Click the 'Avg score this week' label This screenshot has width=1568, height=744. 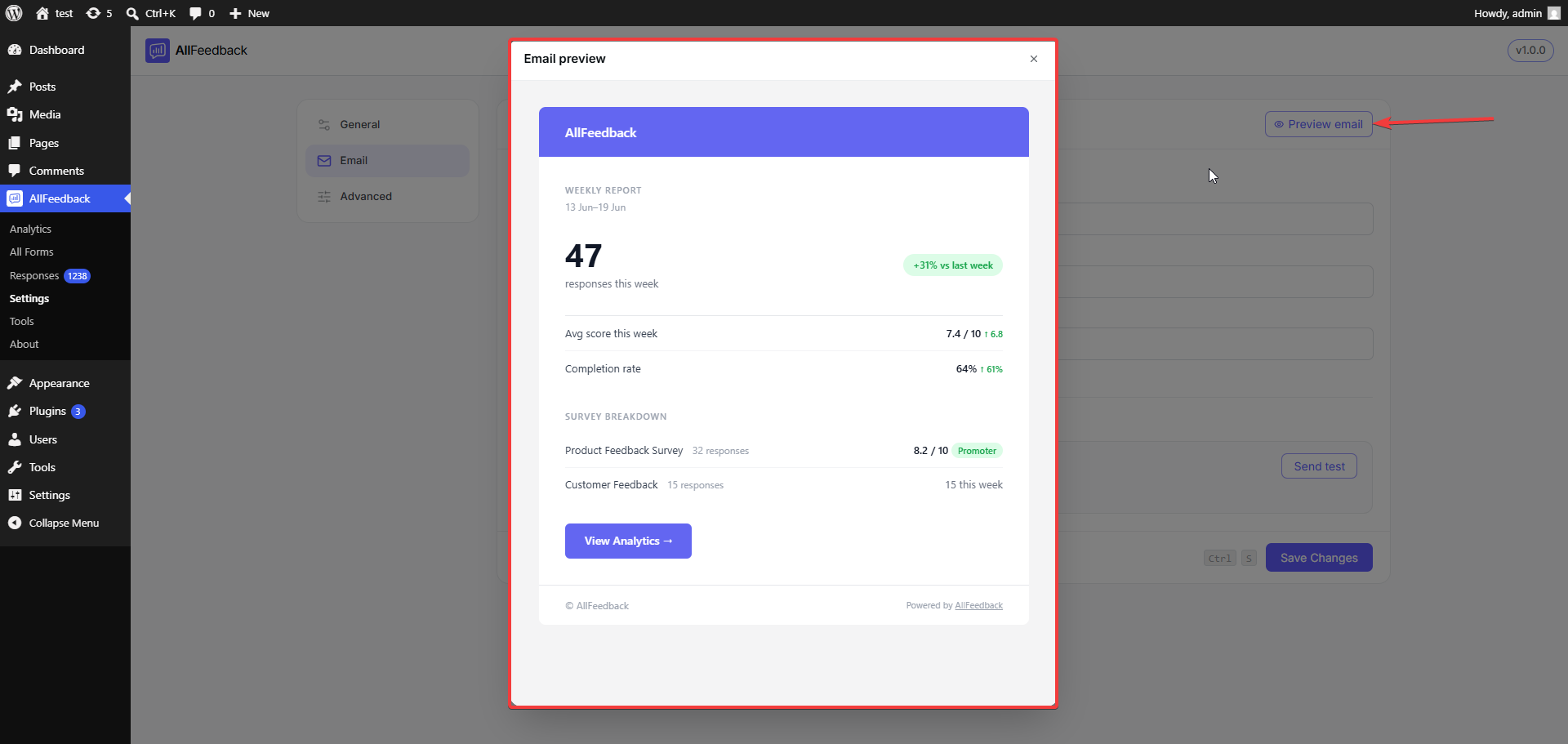point(611,334)
